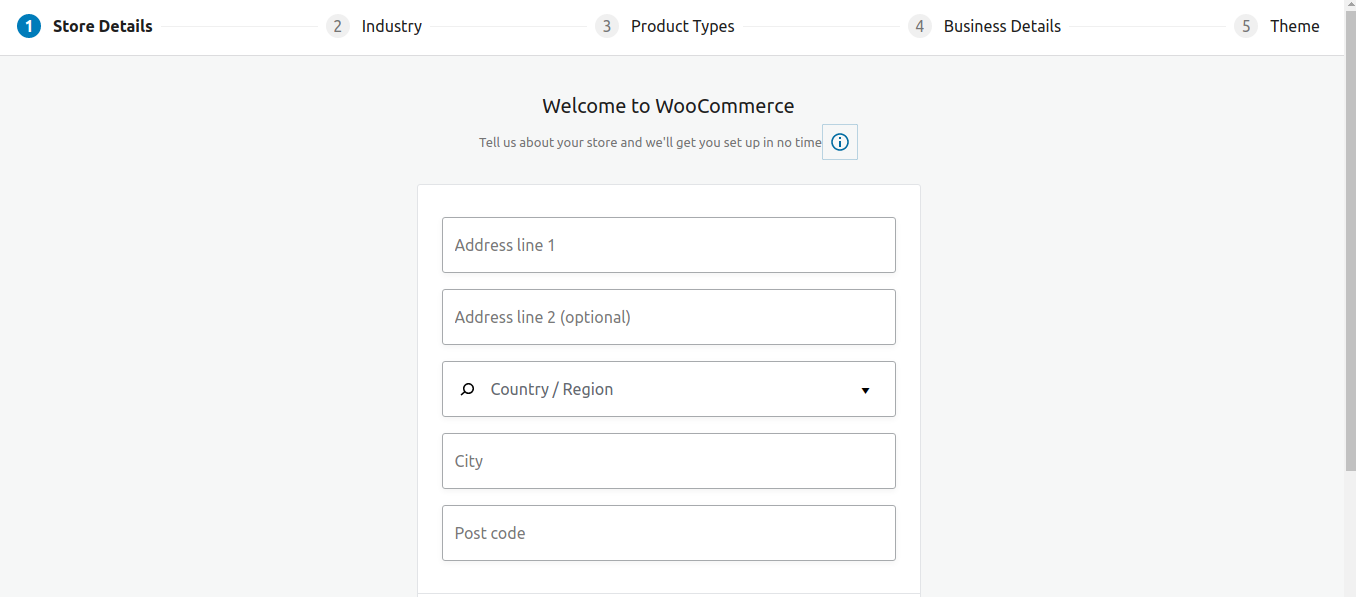Viewport: 1356px width, 597px height.
Task: Open the Product Types step
Action: (683, 26)
